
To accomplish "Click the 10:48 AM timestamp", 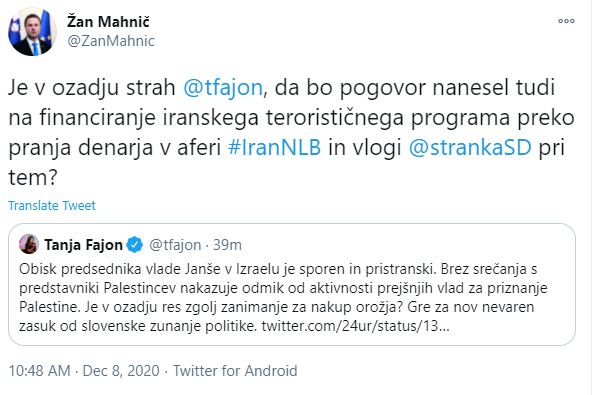I will [40, 371].
